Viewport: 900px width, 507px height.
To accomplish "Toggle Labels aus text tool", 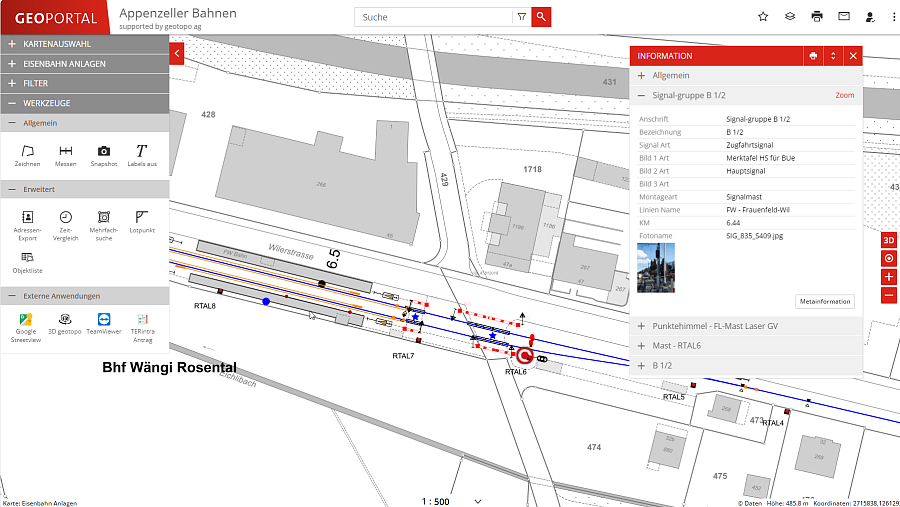I will pyautogui.click(x=142, y=156).
